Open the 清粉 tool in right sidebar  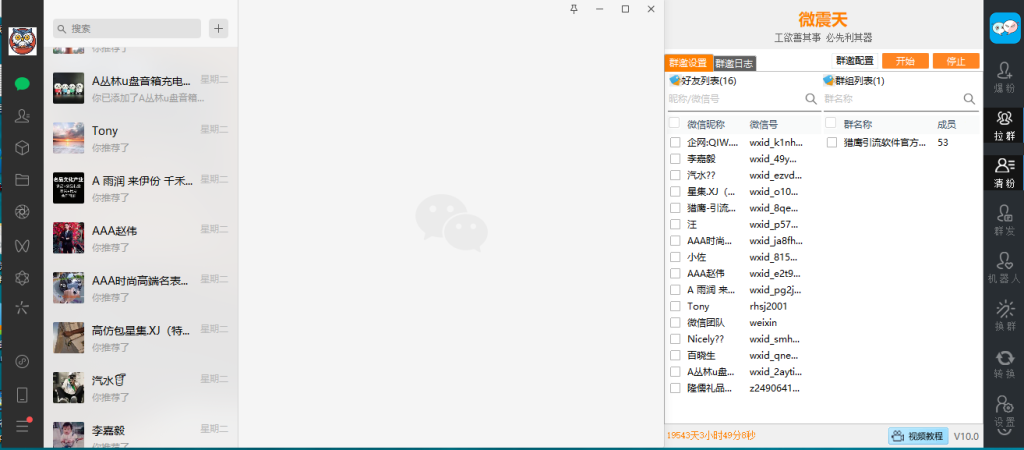[x=1004, y=173]
